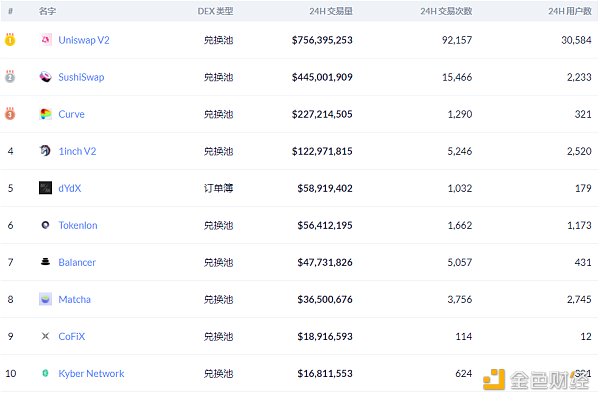
Task: Click the 1,662 transactions value
Action: pos(460,225)
